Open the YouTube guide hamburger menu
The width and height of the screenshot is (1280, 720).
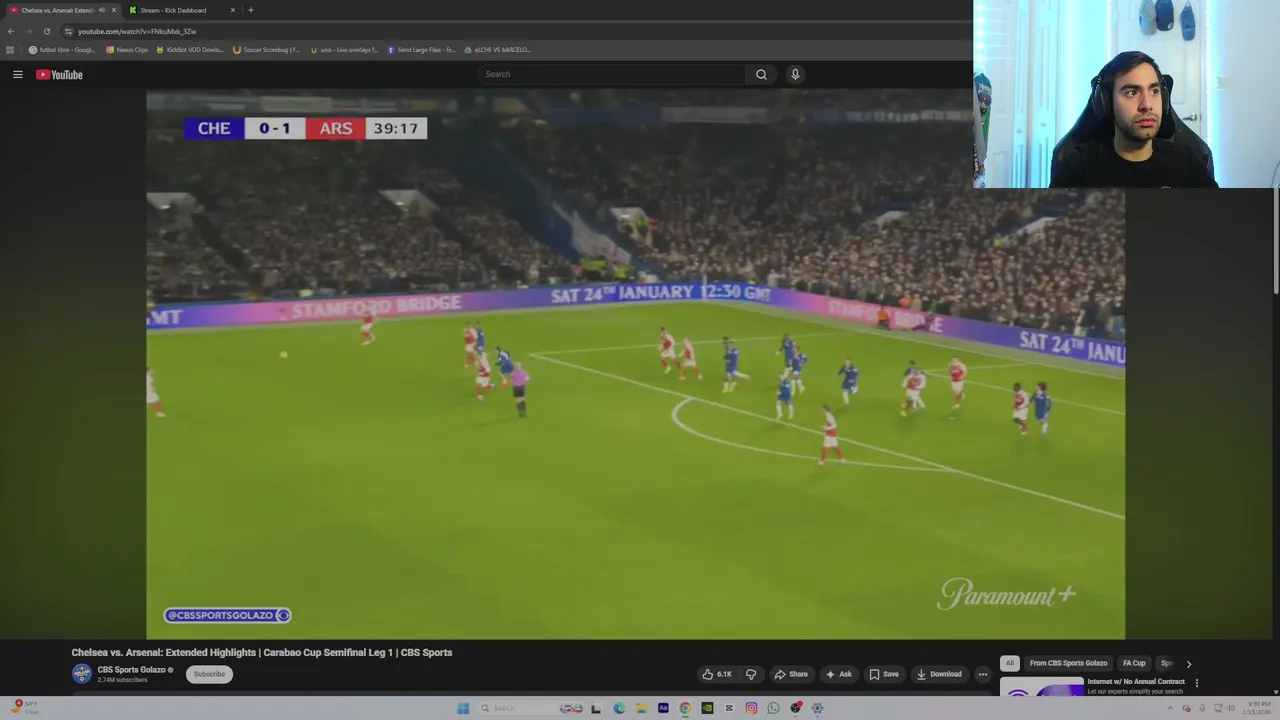(17, 74)
